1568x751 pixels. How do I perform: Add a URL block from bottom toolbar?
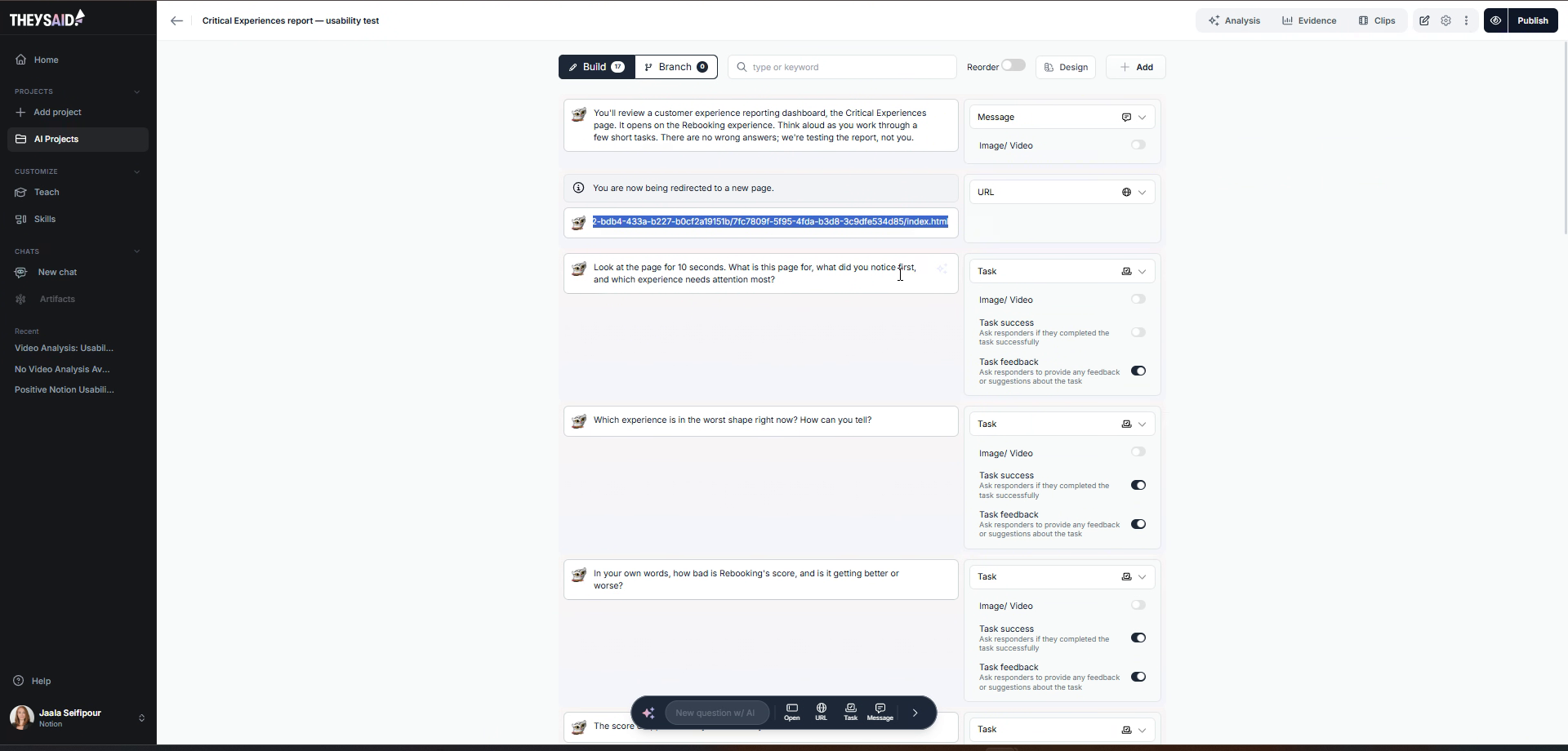(821, 713)
